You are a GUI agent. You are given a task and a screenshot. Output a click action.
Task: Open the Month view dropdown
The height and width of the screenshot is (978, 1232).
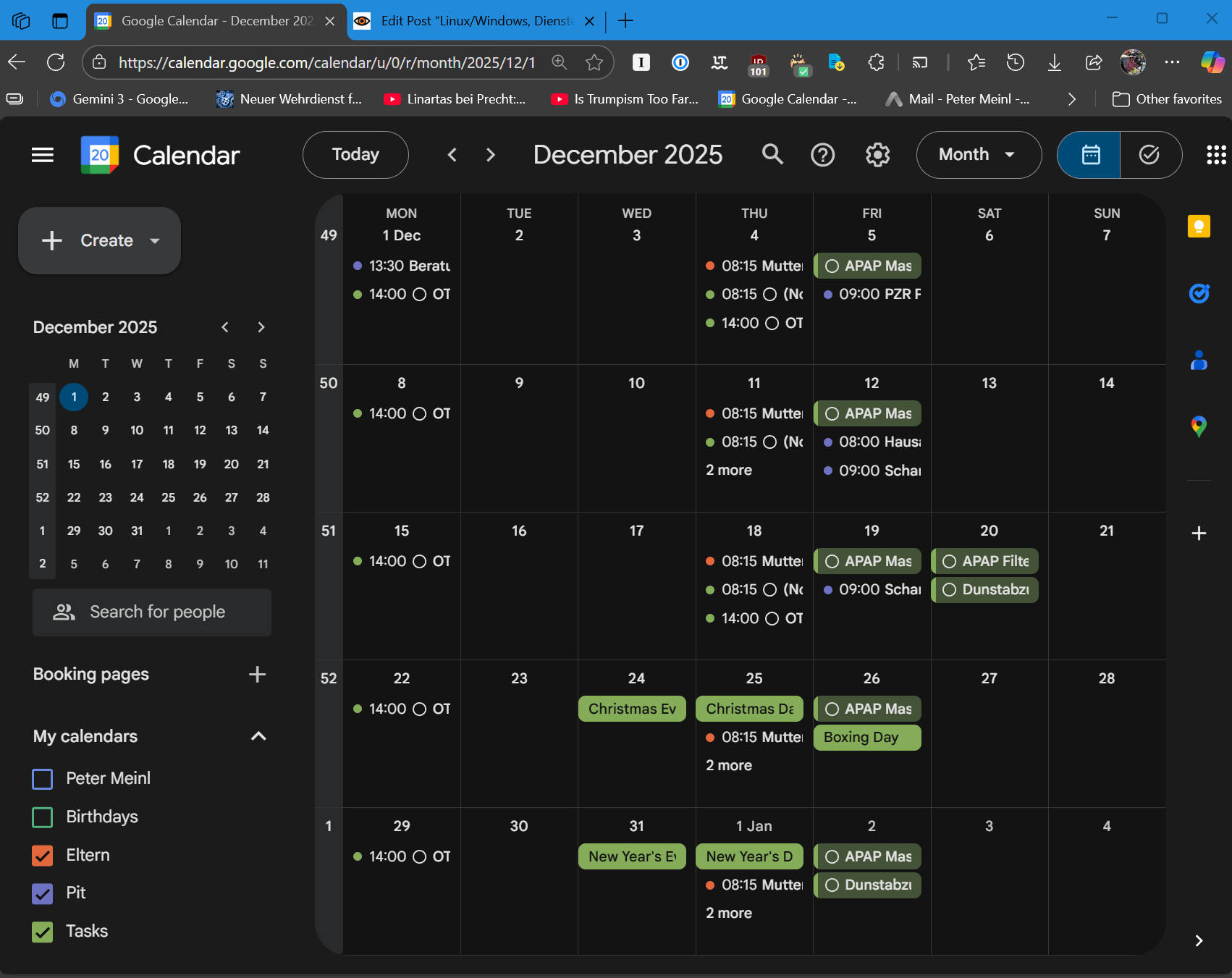978,155
